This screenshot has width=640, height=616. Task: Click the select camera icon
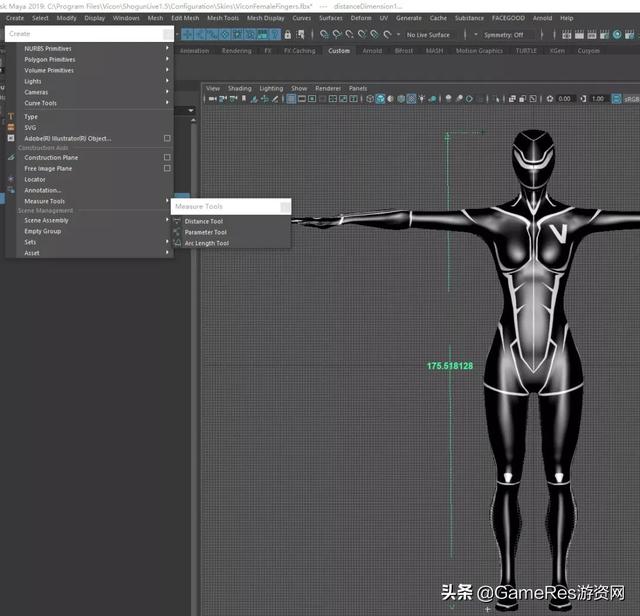point(213,99)
